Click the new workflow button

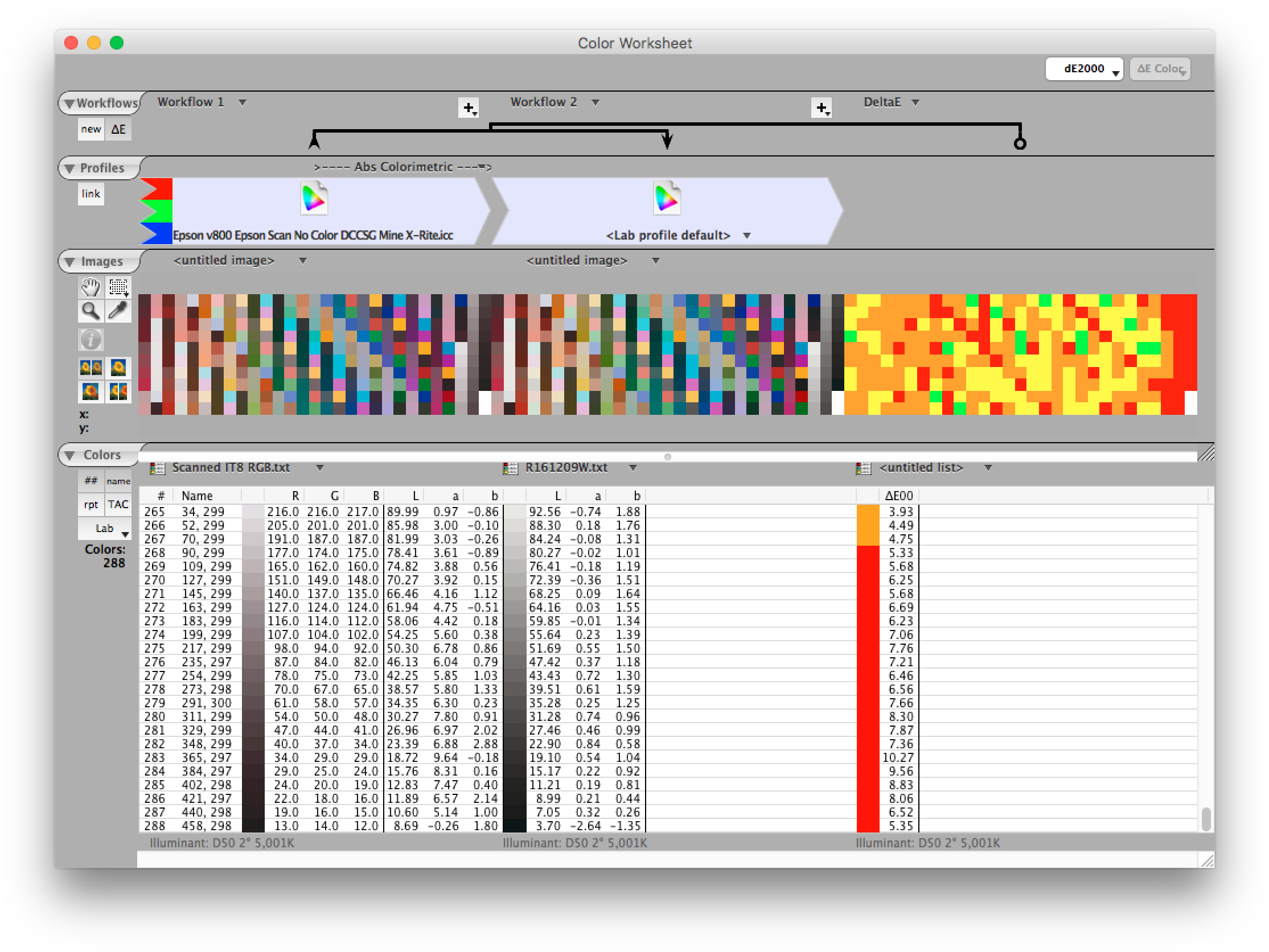pyautogui.click(x=91, y=129)
